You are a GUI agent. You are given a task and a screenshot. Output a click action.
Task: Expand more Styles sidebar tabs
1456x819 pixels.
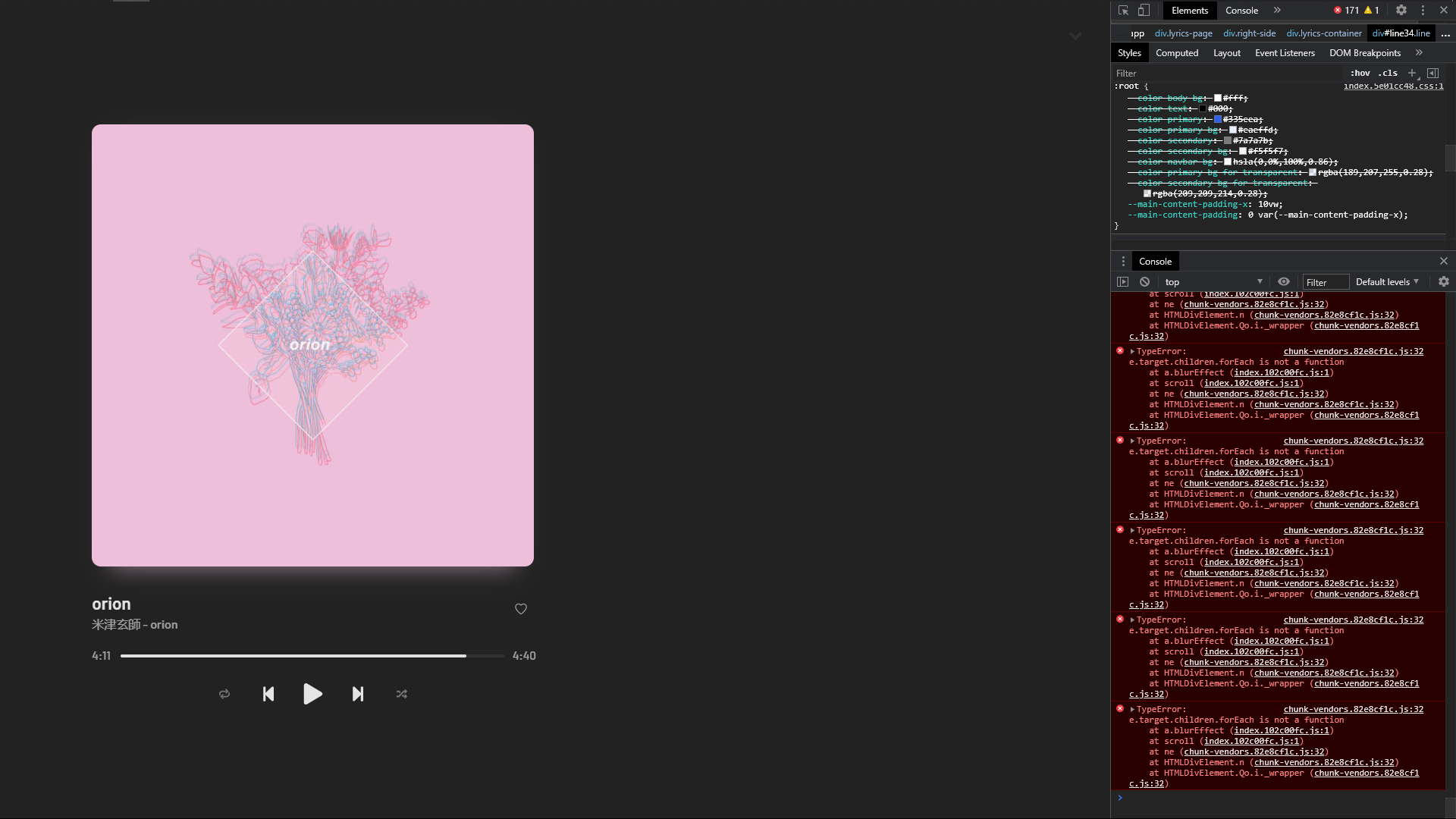click(1419, 53)
